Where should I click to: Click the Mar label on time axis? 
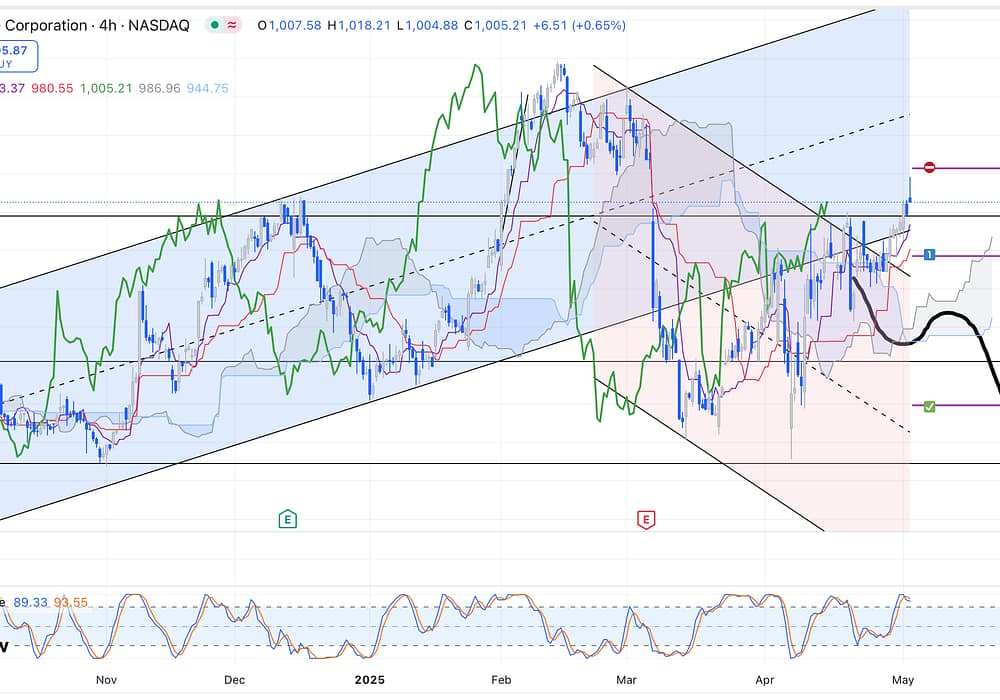(x=626, y=680)
